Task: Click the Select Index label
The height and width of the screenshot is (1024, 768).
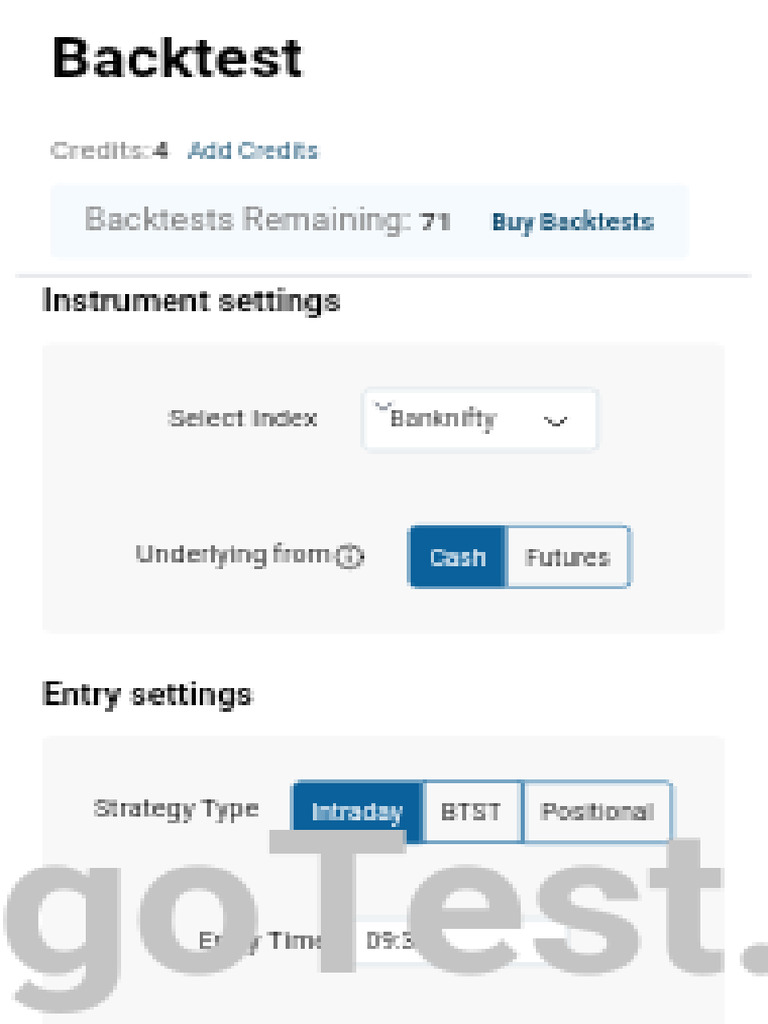Action: (x=242, y=418)
